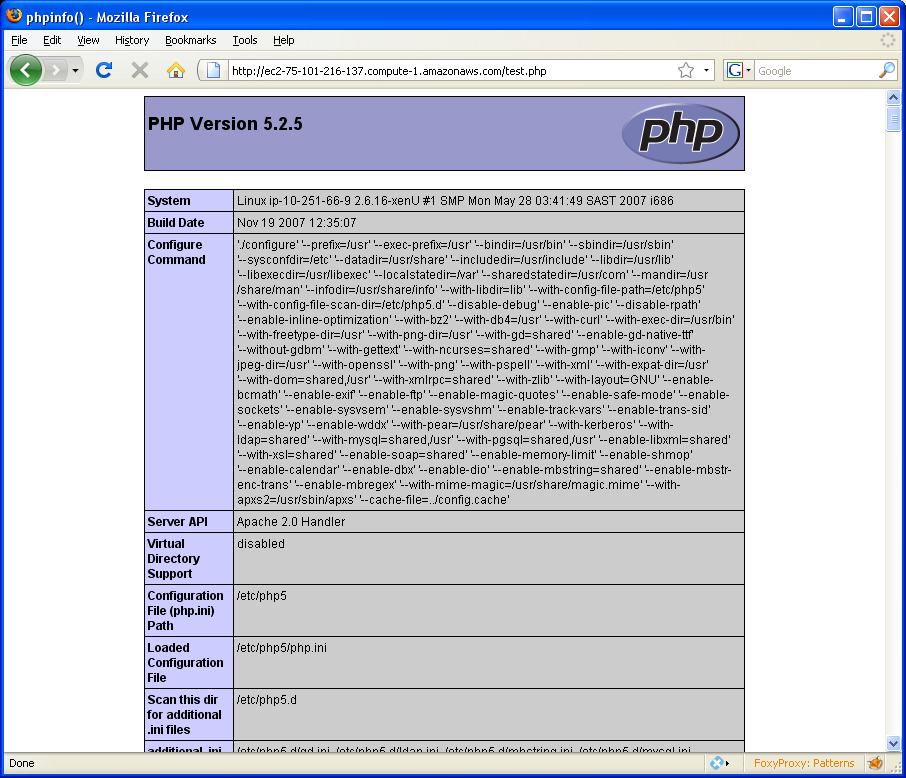This screenshot has width=906, height=778.
Task: Click the Configure Command label
Action: tap(176, 252)
